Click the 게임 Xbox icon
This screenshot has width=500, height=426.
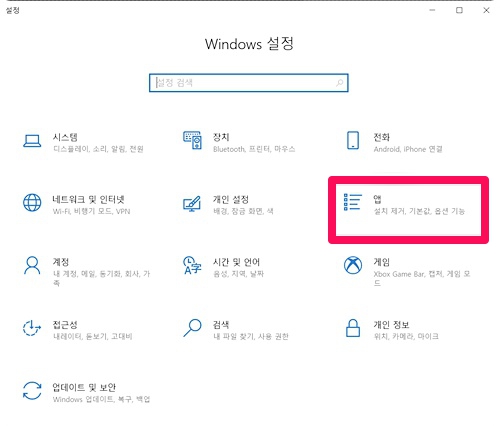pos(353,265)
